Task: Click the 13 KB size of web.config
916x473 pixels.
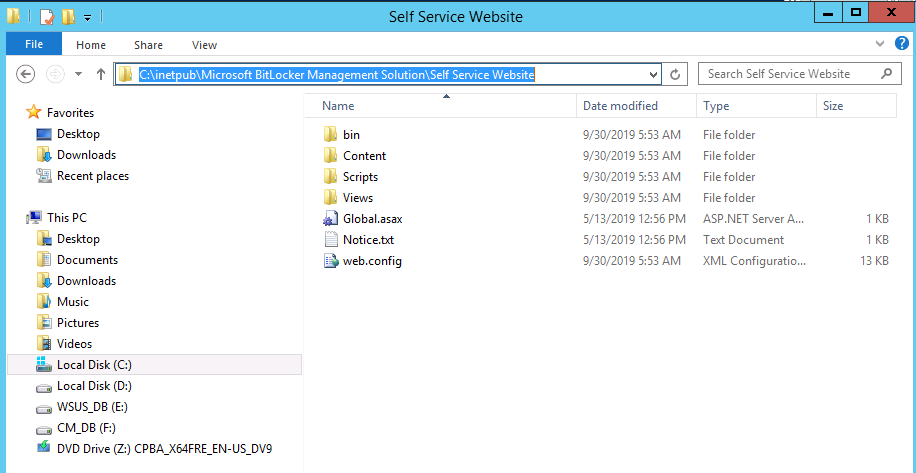Action: 875,261
